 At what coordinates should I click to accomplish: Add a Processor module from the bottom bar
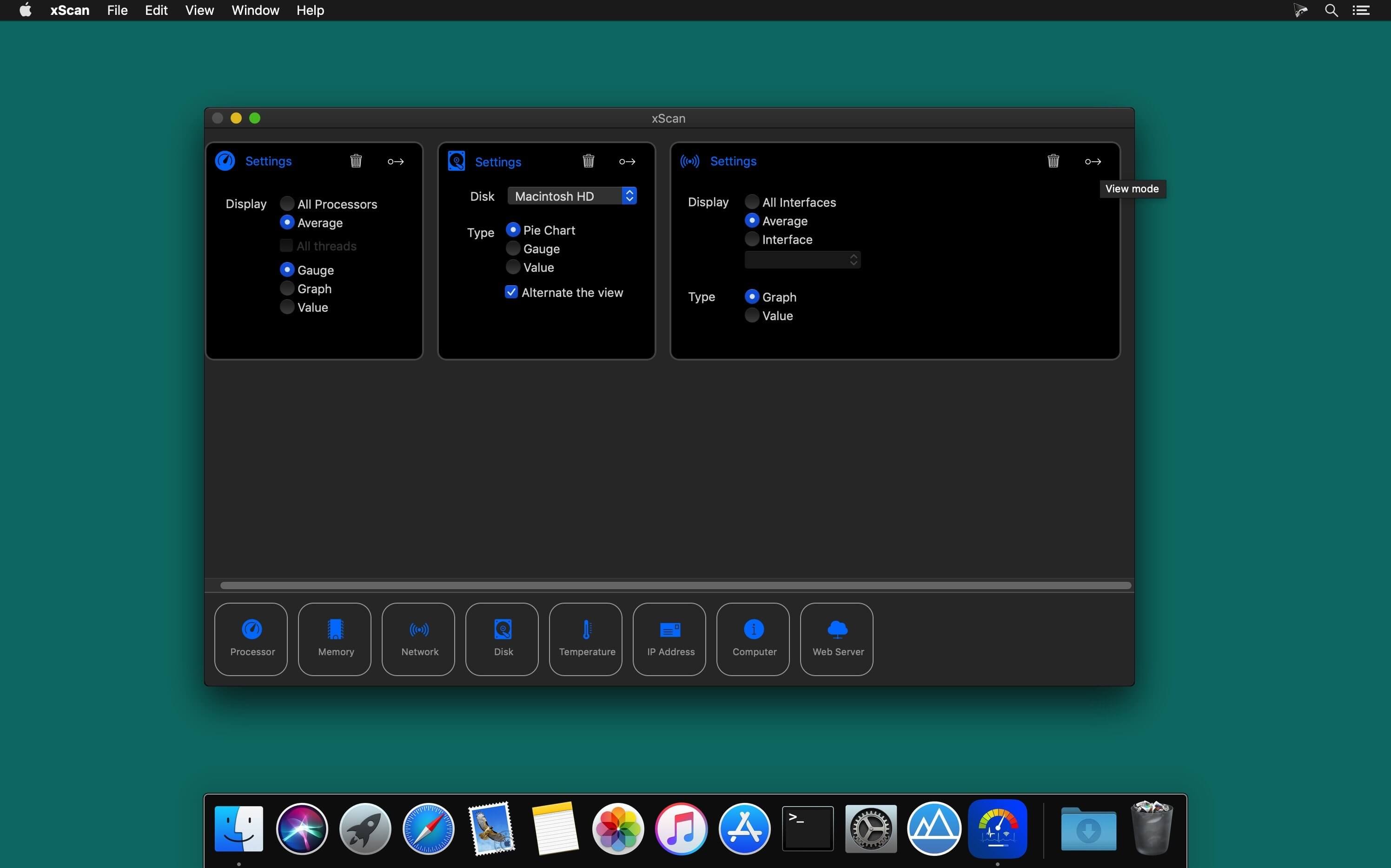pos(251,639)
